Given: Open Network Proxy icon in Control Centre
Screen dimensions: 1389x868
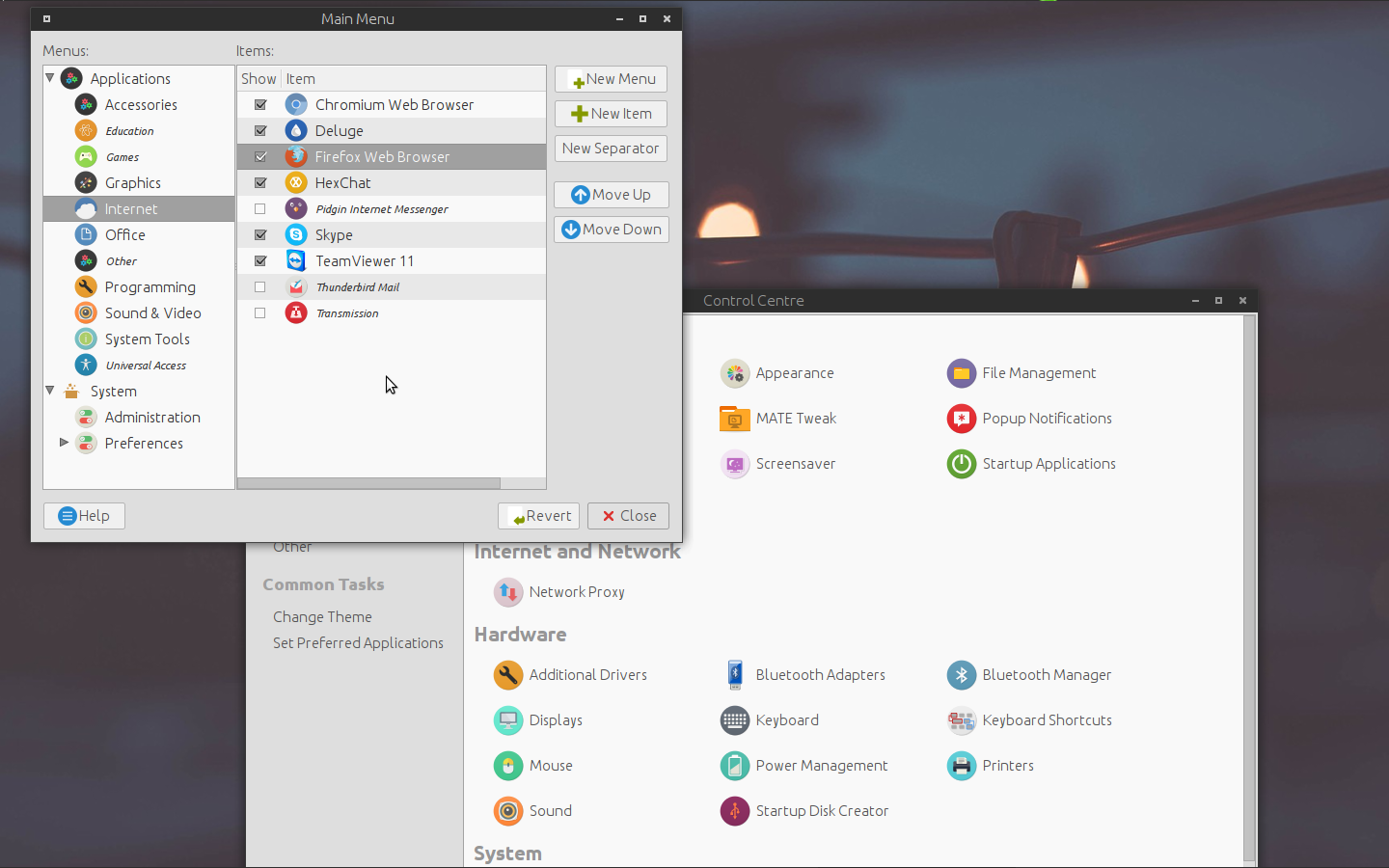Looking at the screenshot, I should coord(508,592).
